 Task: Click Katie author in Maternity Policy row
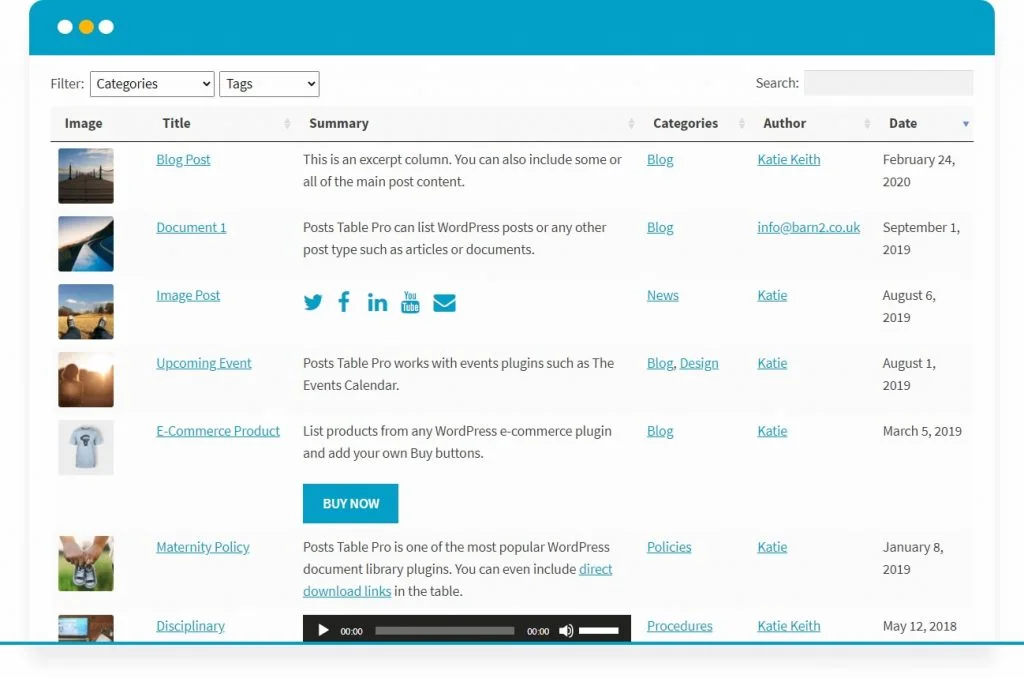[772, 547]
